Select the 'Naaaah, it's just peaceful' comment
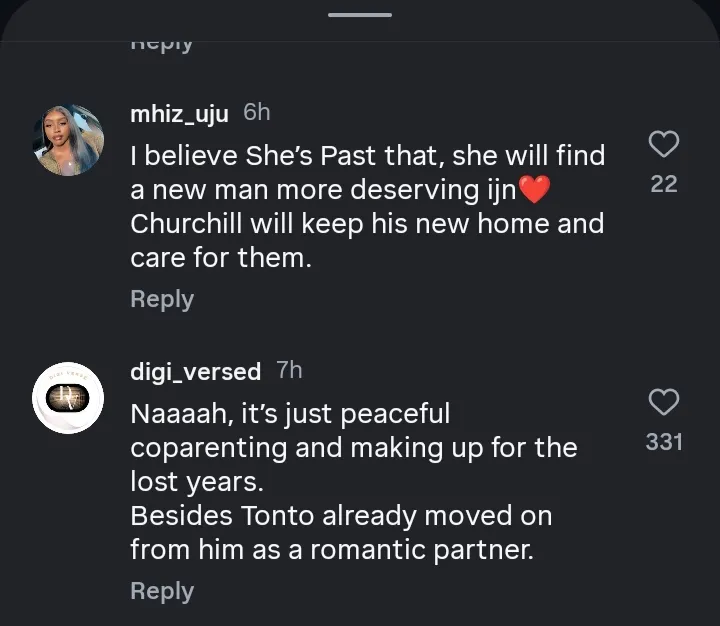Viewport: 720px width, 626px height. coord(290,413)
